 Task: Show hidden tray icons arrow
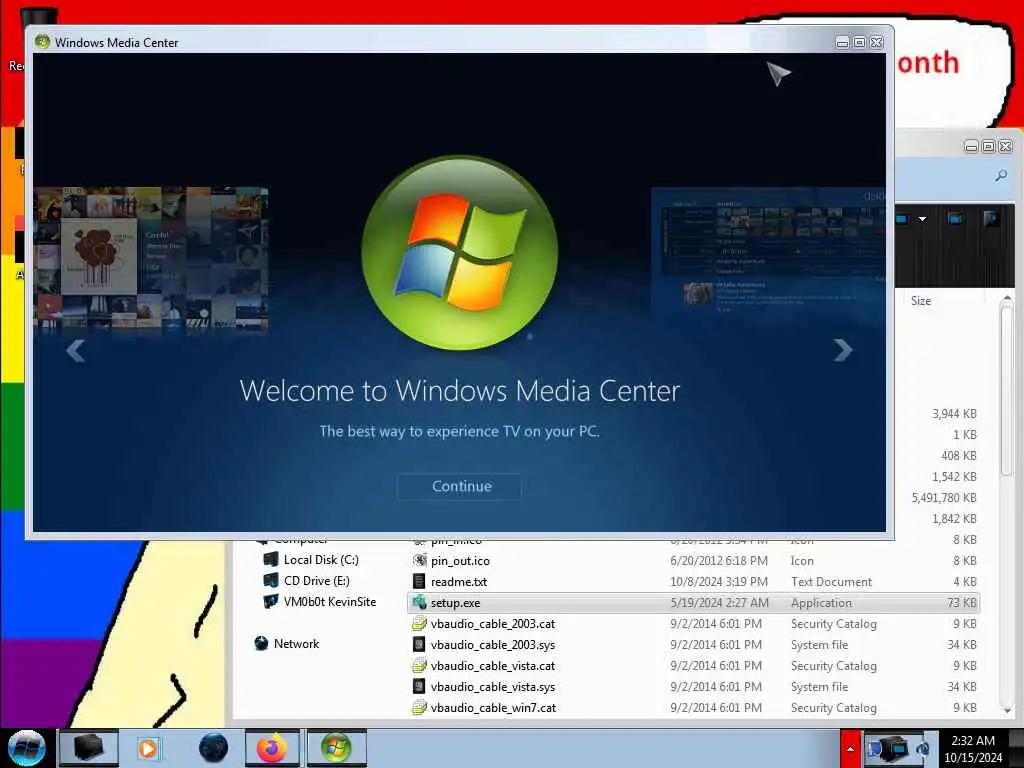pyautogui.click(x=850, y=749)
